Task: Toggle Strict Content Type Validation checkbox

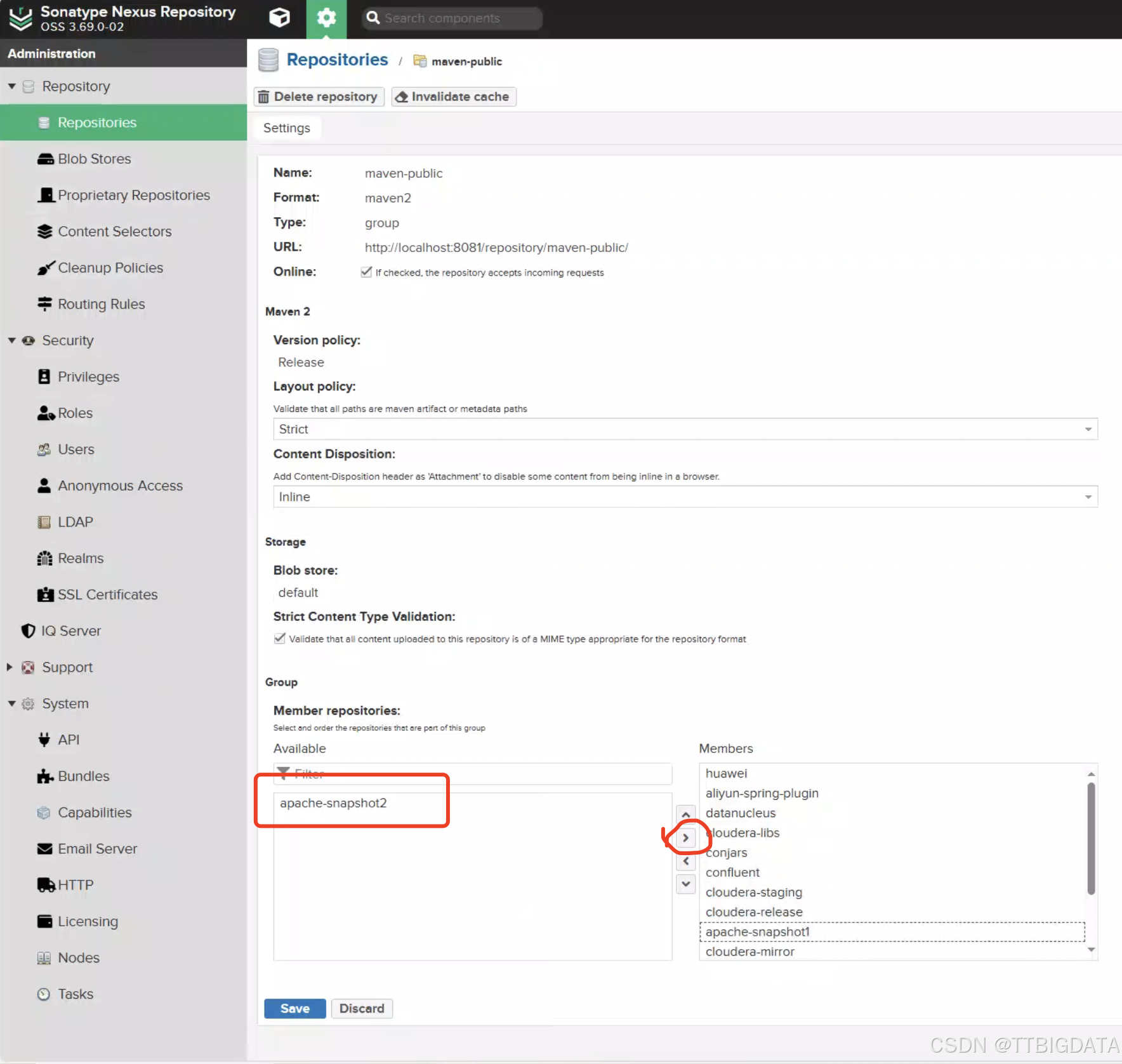Action: (x=279, y=638)
